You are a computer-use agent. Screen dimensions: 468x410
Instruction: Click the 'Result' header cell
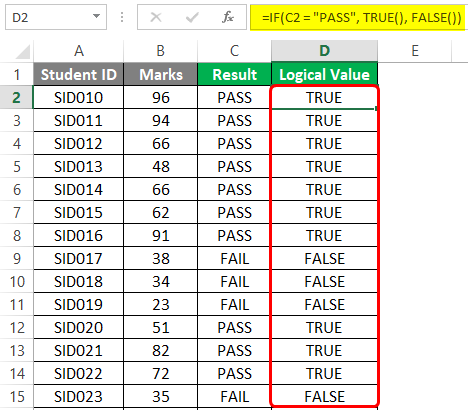pos(234,74)
